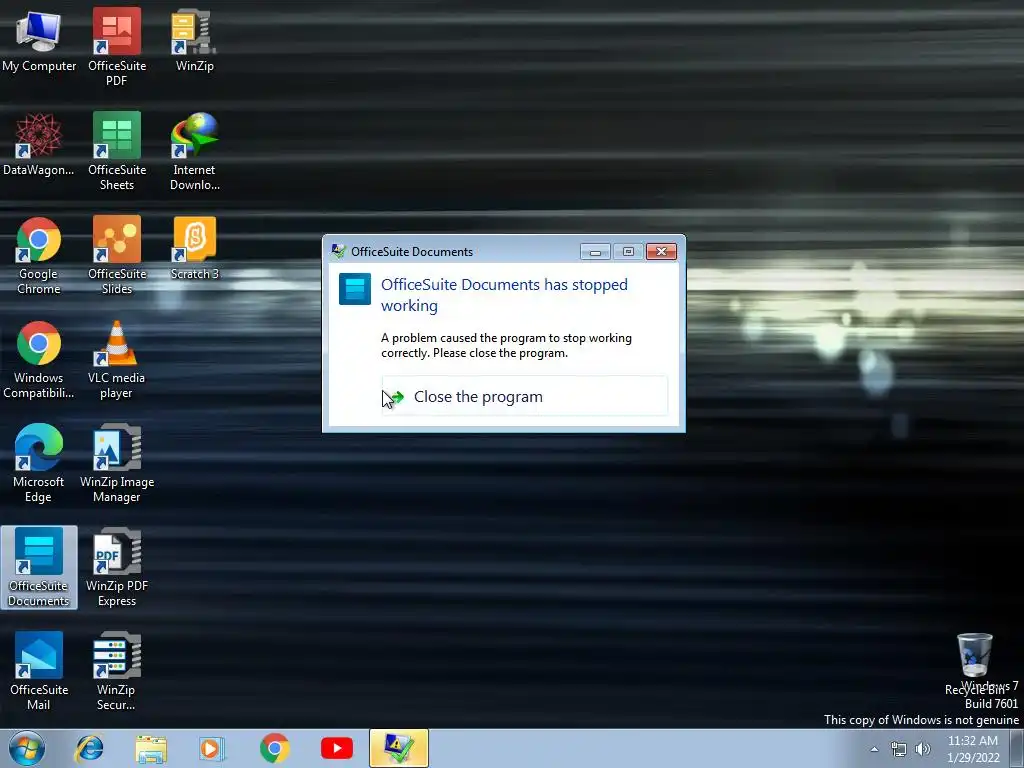Viewport: 1024px width, 768px height.
Task: Select the Google Chrome desktop shortcut
Action: click(x=39, y=255)
